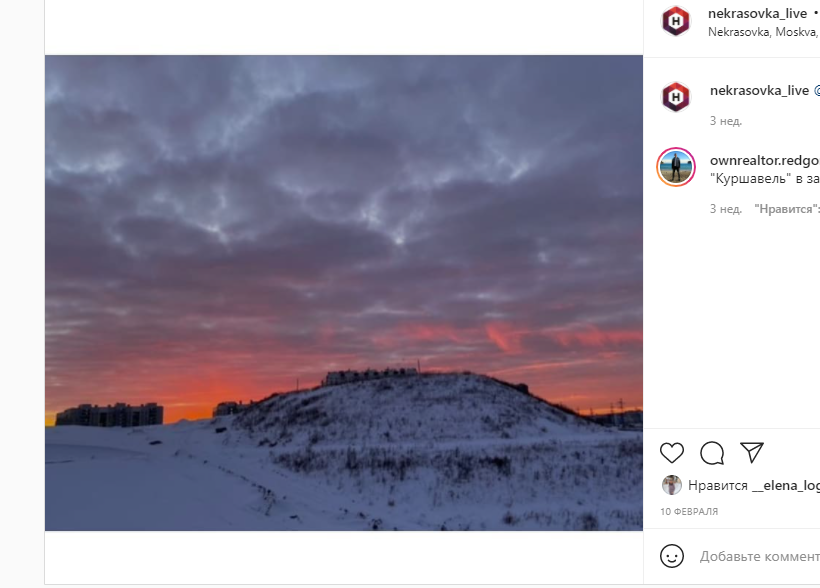Click the sunset hill photo
Viewport: 820px width, 588px height.
pos(344,293)
